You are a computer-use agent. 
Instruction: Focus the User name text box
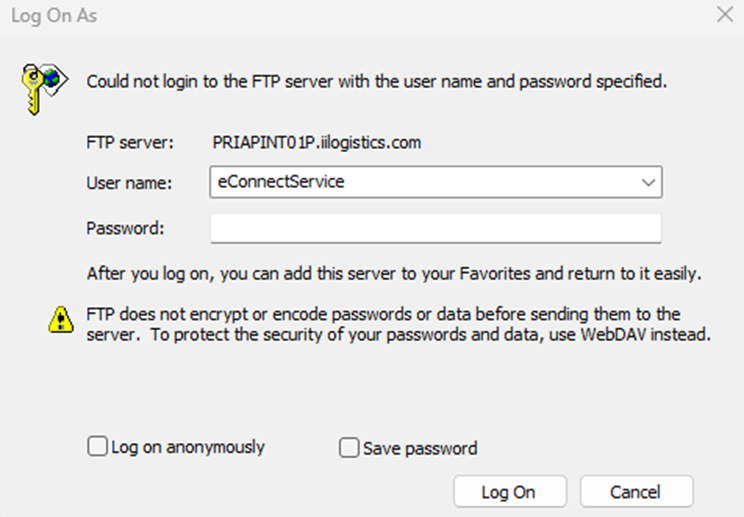click(x=420, y=182)
